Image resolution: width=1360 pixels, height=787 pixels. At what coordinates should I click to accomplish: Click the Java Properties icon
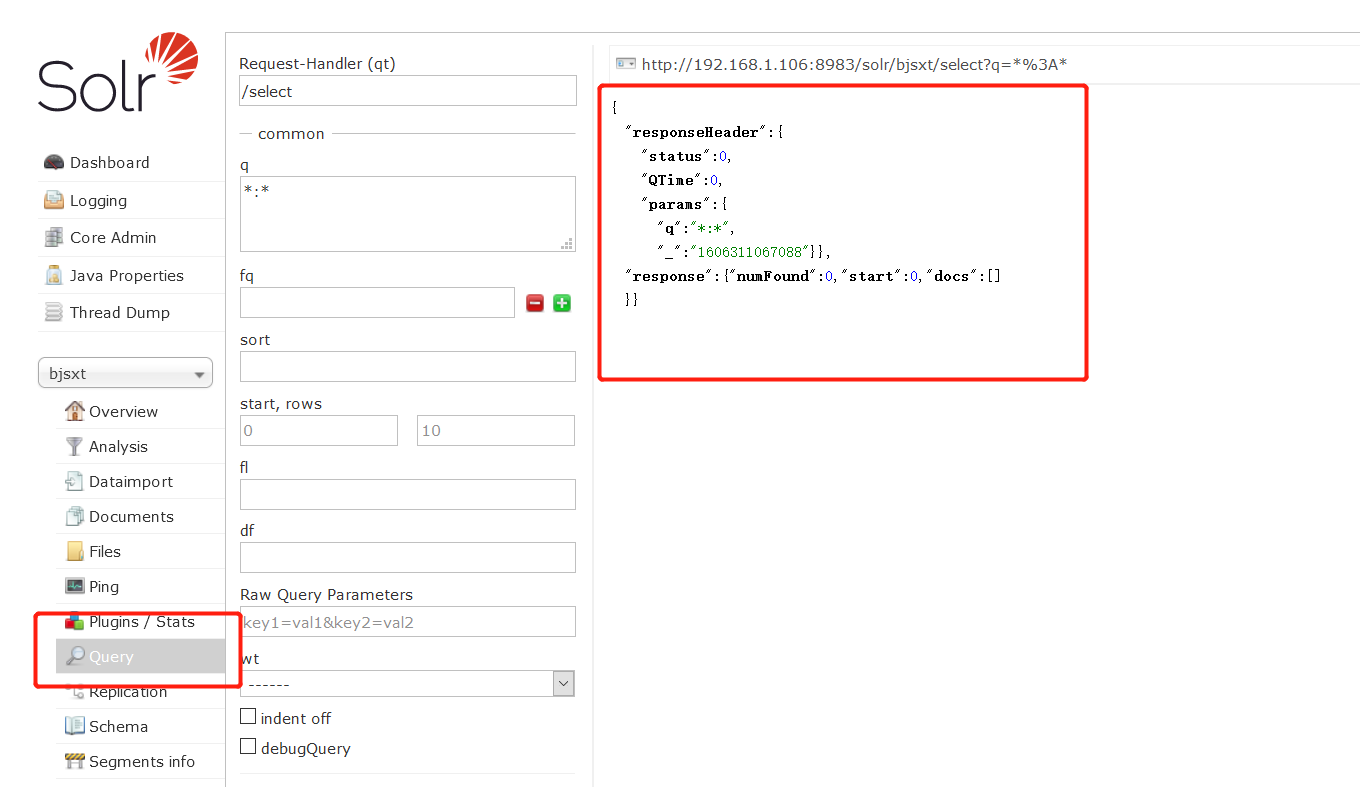click(54, 275)
